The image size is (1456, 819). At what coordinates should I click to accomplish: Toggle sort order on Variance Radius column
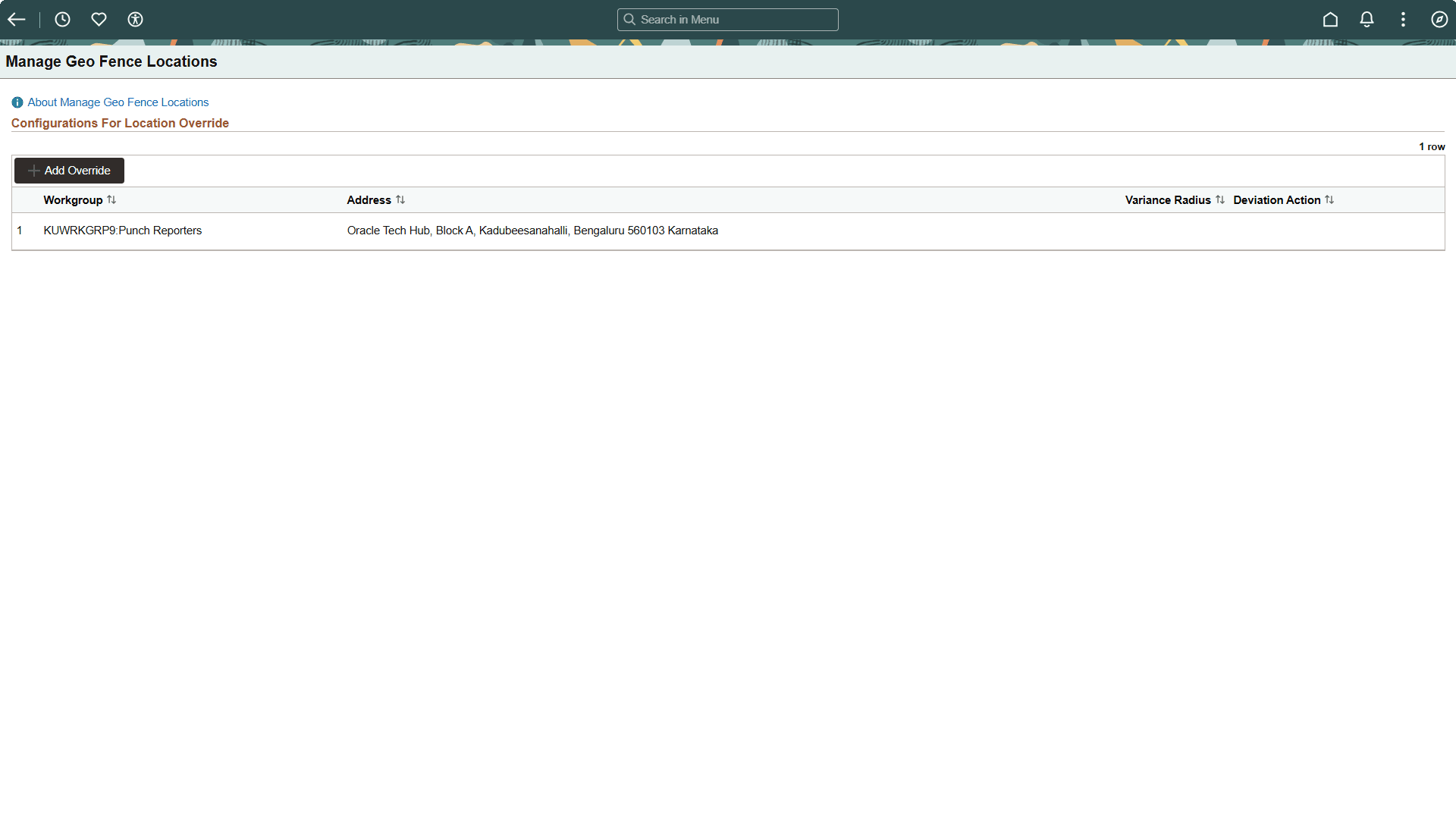[1219, 199]
